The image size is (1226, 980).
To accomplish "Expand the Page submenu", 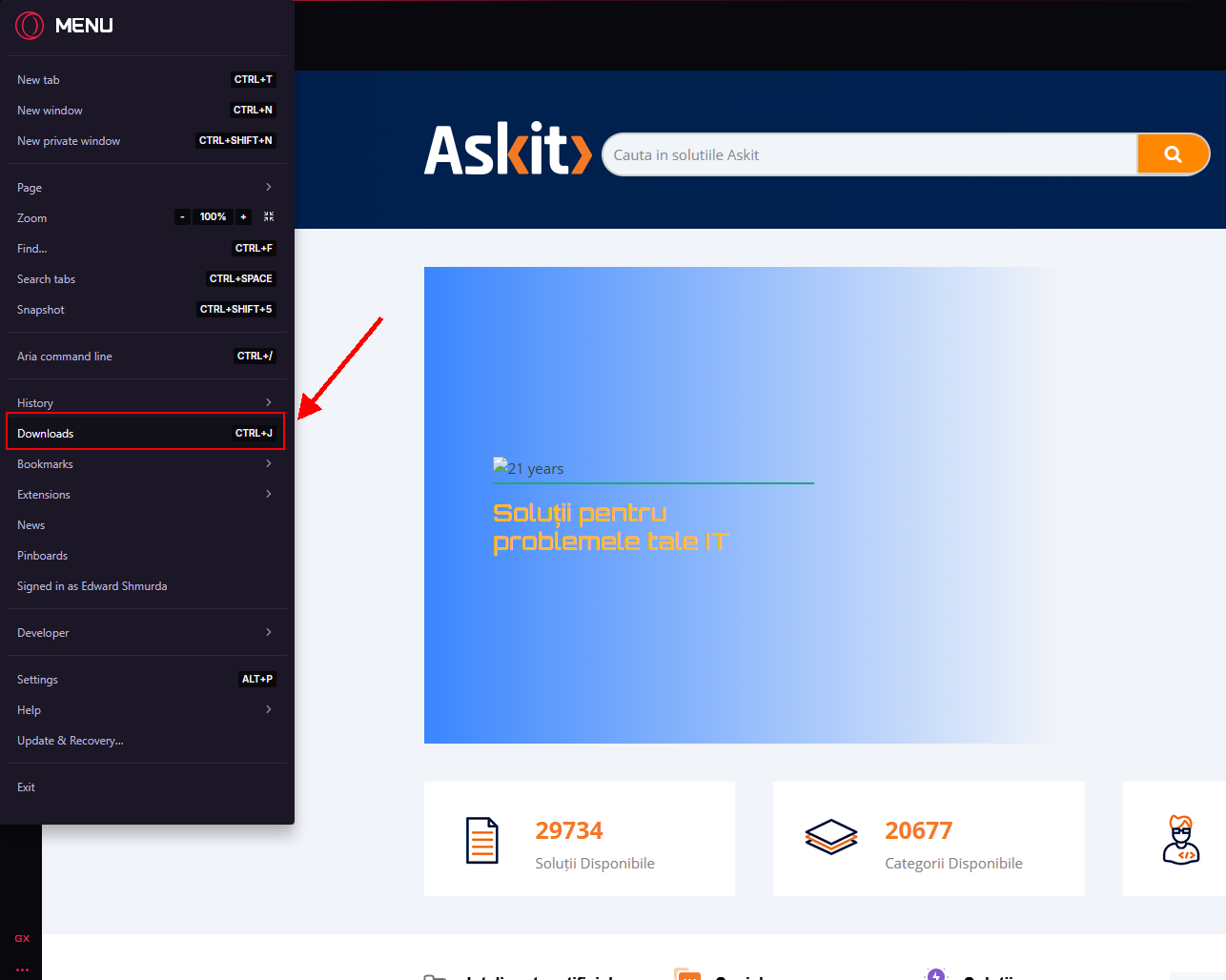I will click(145, 188).
